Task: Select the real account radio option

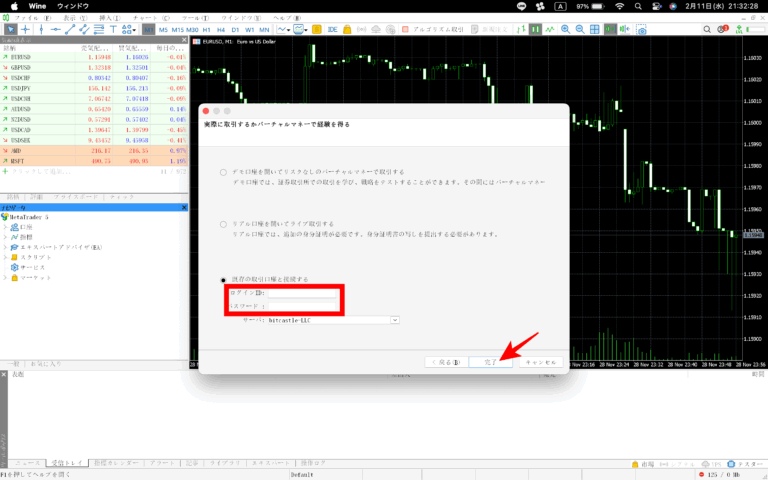Action: point(223,224)
